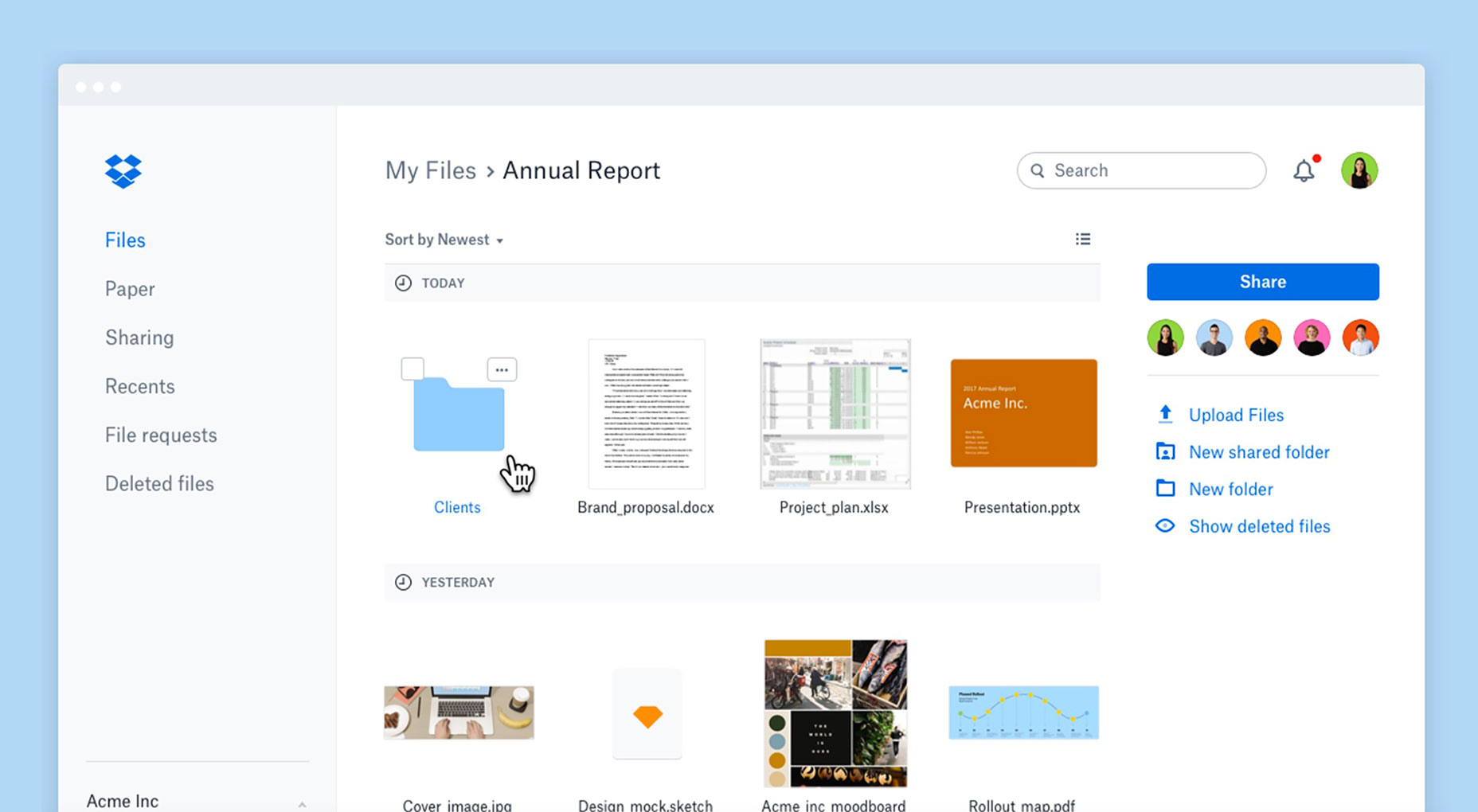Open the Clients folder icon

tap(459, 415)
